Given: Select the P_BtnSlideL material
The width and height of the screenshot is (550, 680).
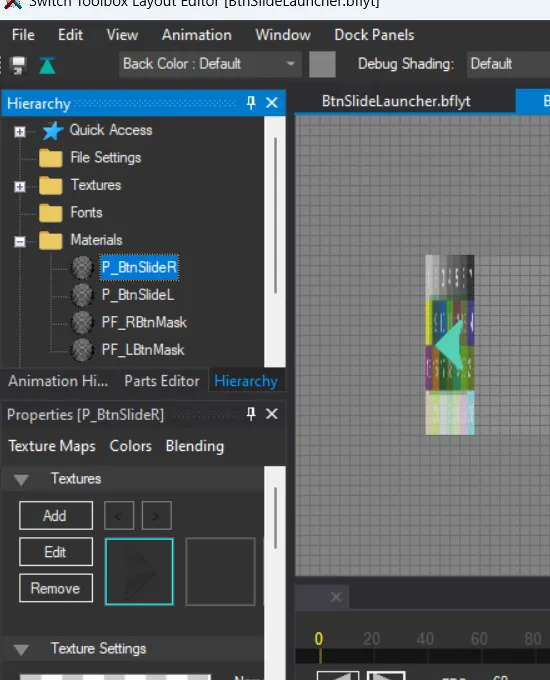Looking at the screenshot, I should coord(138,295).
